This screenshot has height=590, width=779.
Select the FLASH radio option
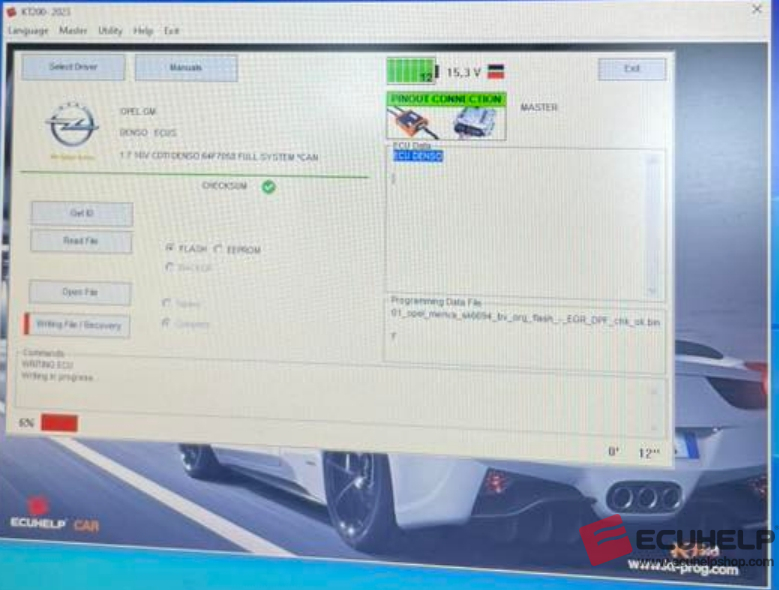pyautogui.click(x=170, y=247)
